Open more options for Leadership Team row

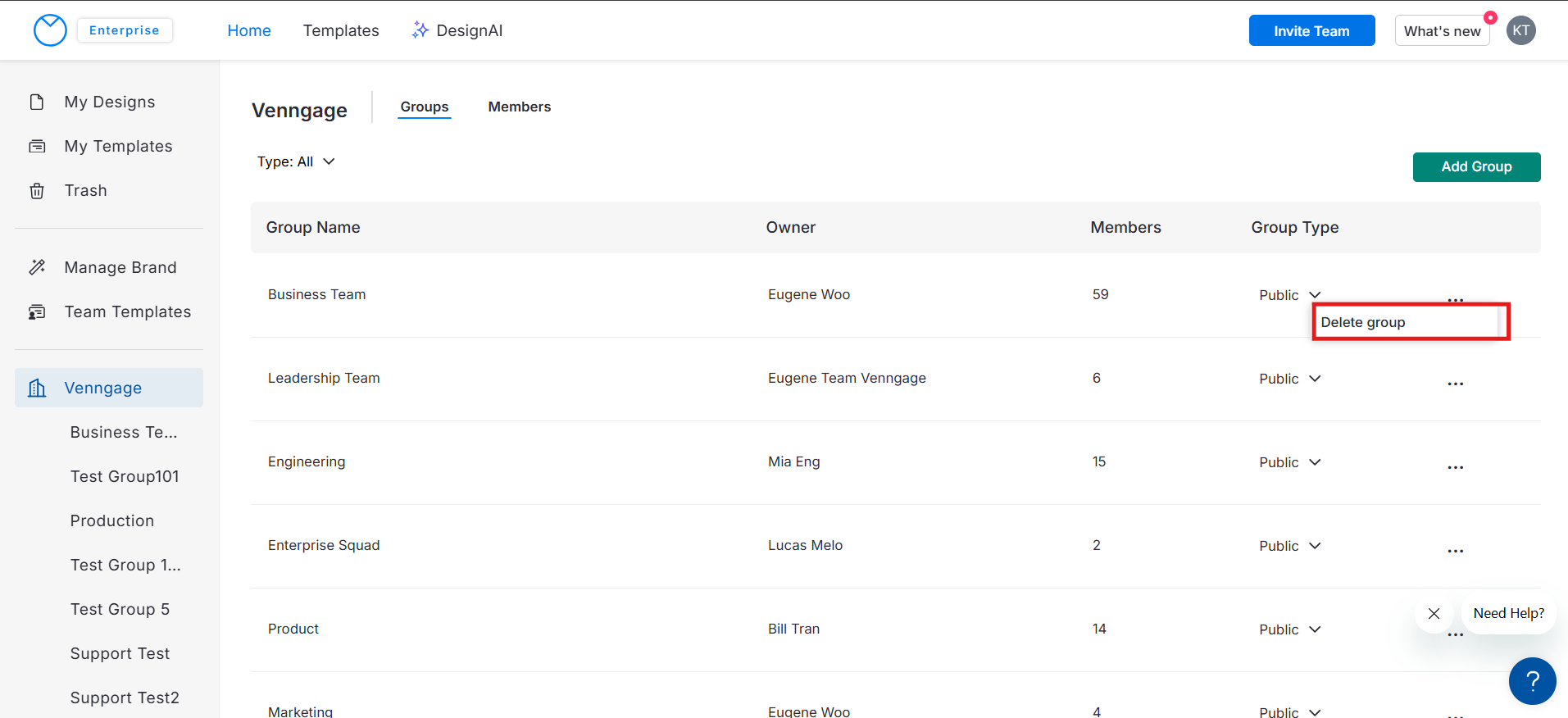[1455, 384]
